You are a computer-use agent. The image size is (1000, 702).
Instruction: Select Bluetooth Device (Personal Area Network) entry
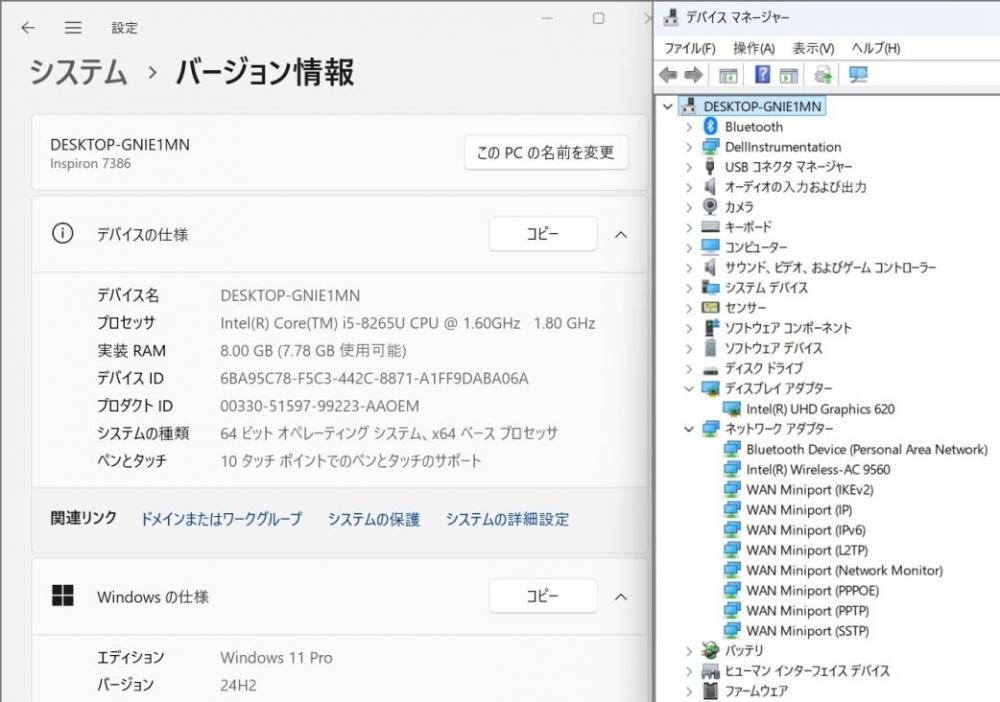pos(867,450)
